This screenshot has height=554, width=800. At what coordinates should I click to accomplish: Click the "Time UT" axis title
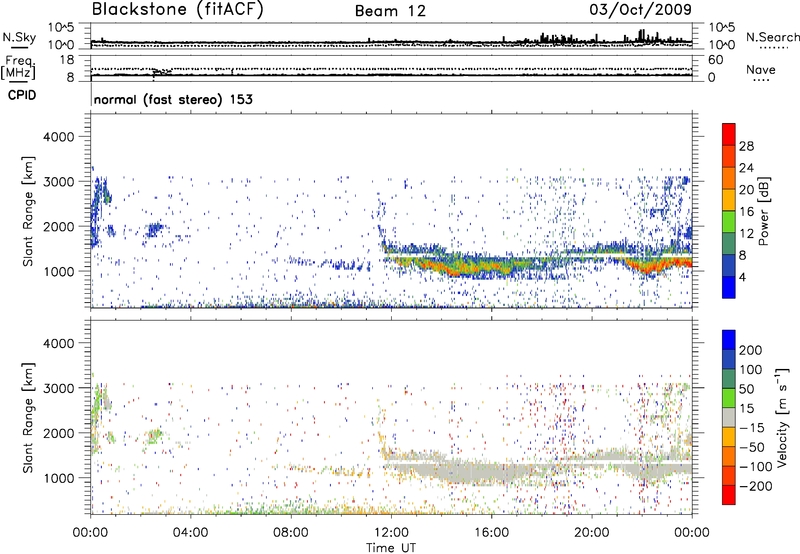(x=391, y=548)
